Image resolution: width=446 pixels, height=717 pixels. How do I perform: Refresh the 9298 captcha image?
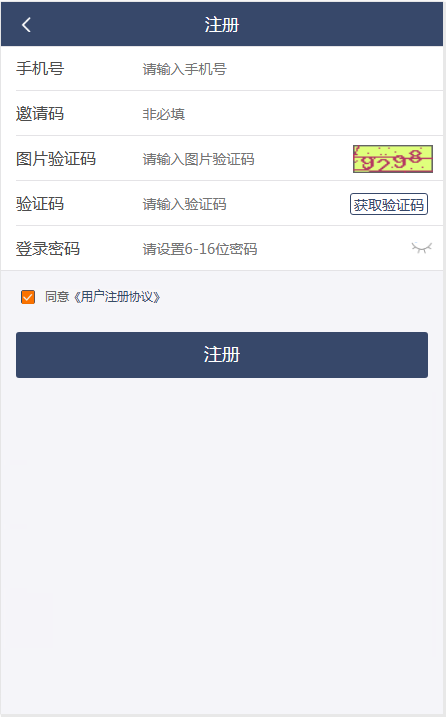pos(392,159)
